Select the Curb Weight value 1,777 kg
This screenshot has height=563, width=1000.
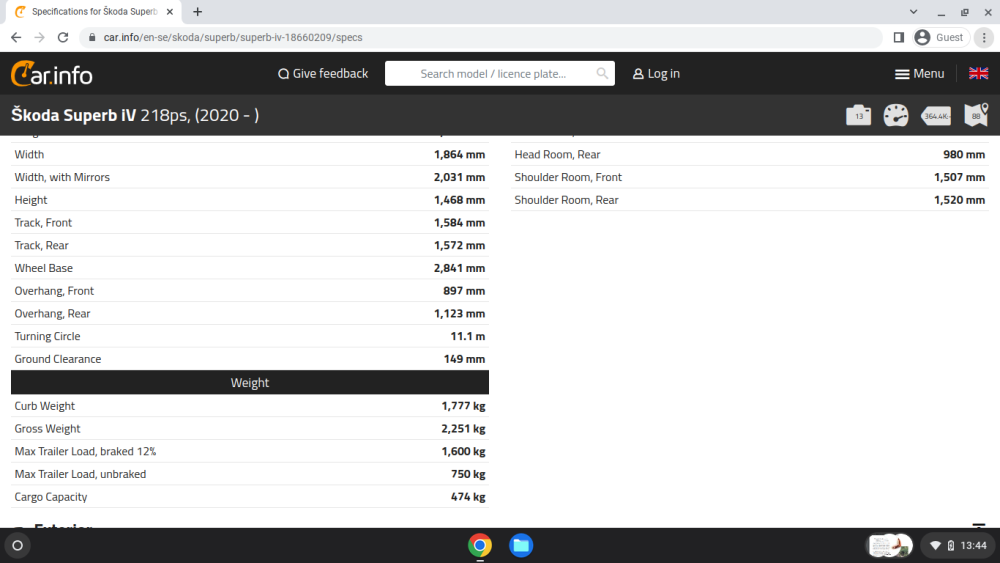coord(463,406)
